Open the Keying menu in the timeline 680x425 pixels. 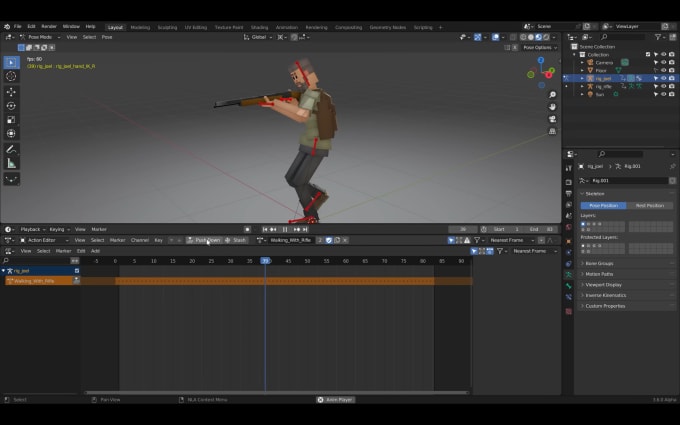pyautogui.click(x=59, y=229)
